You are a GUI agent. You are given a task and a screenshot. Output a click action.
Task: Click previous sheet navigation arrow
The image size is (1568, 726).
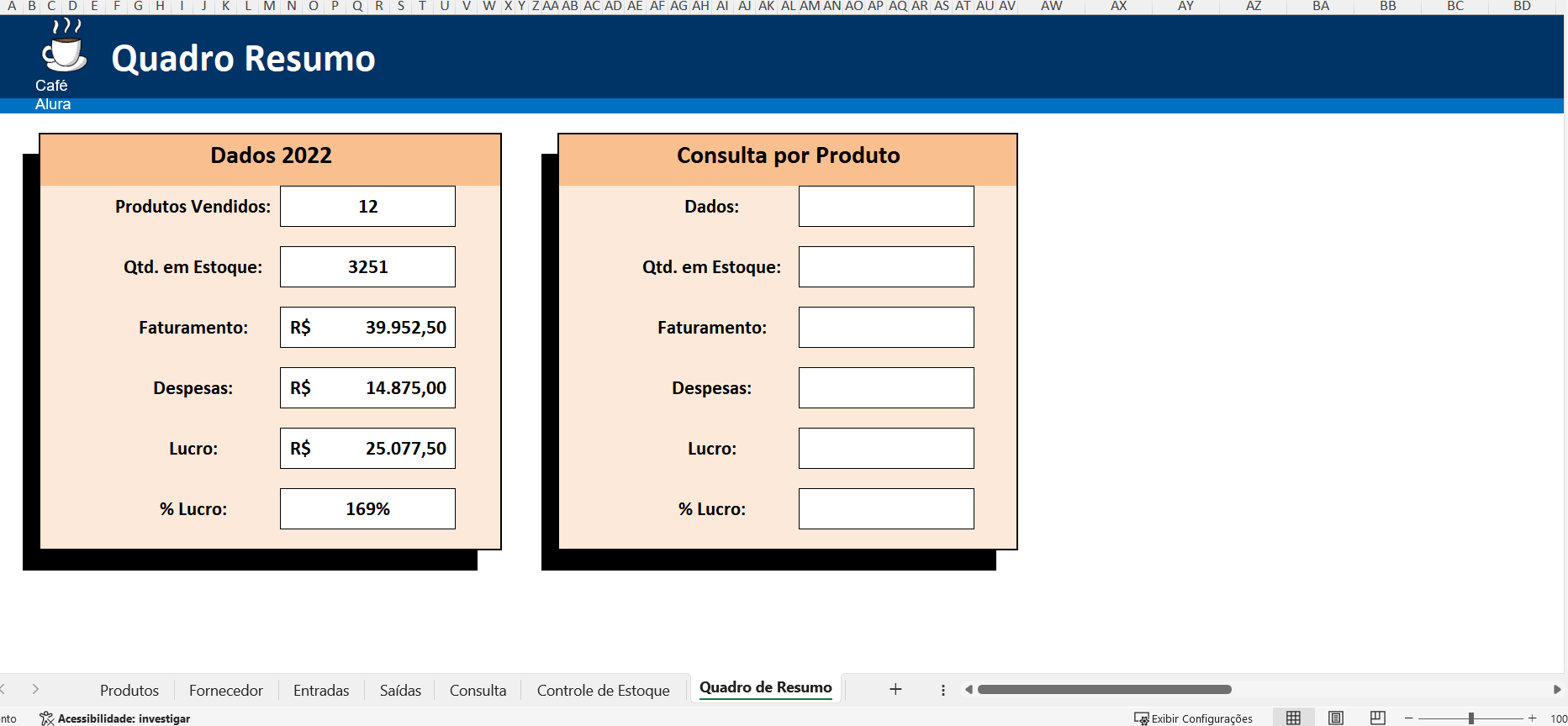click(3, 689)
